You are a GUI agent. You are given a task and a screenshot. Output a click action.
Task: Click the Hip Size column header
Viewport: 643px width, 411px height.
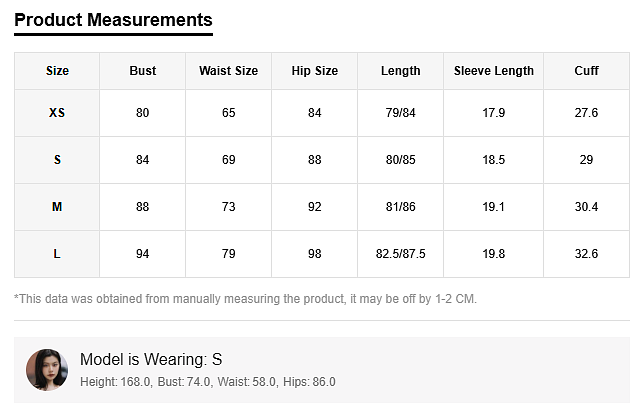(314, 71)
